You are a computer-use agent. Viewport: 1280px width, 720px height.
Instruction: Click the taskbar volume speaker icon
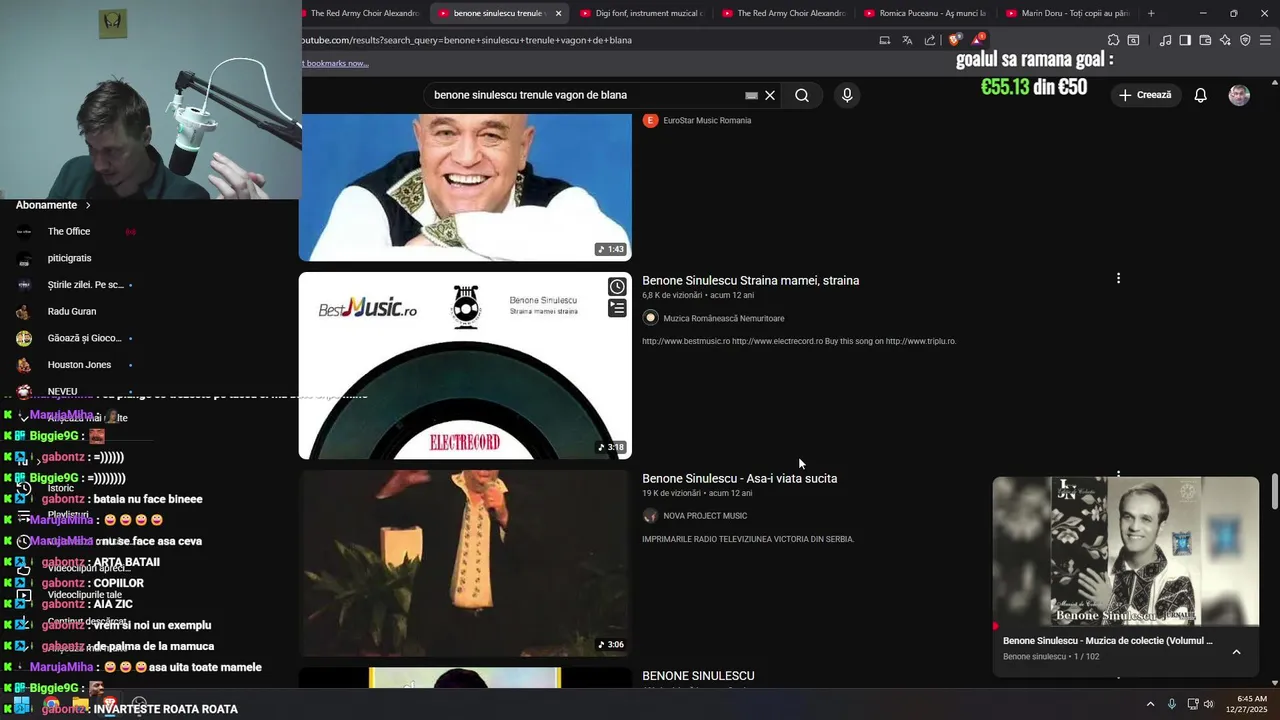coord(1208,704)
